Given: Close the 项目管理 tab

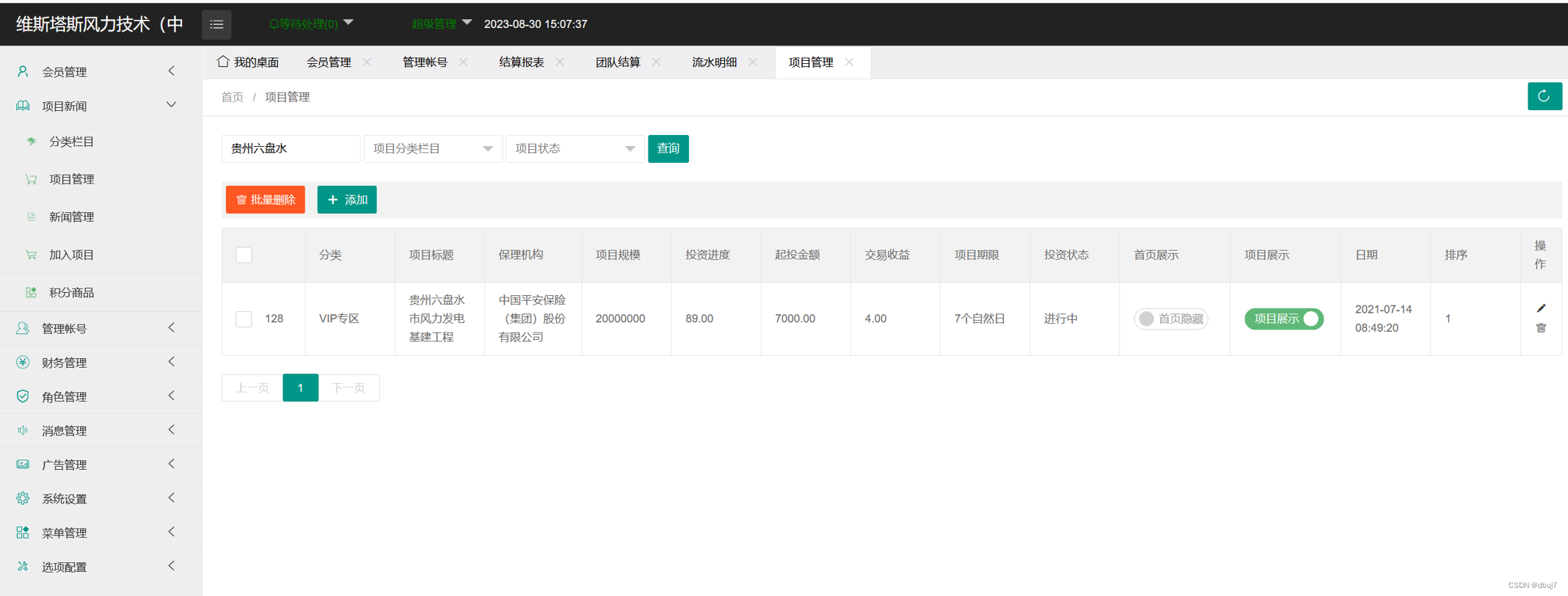Looking at the screenshot, I should point(849,62).
